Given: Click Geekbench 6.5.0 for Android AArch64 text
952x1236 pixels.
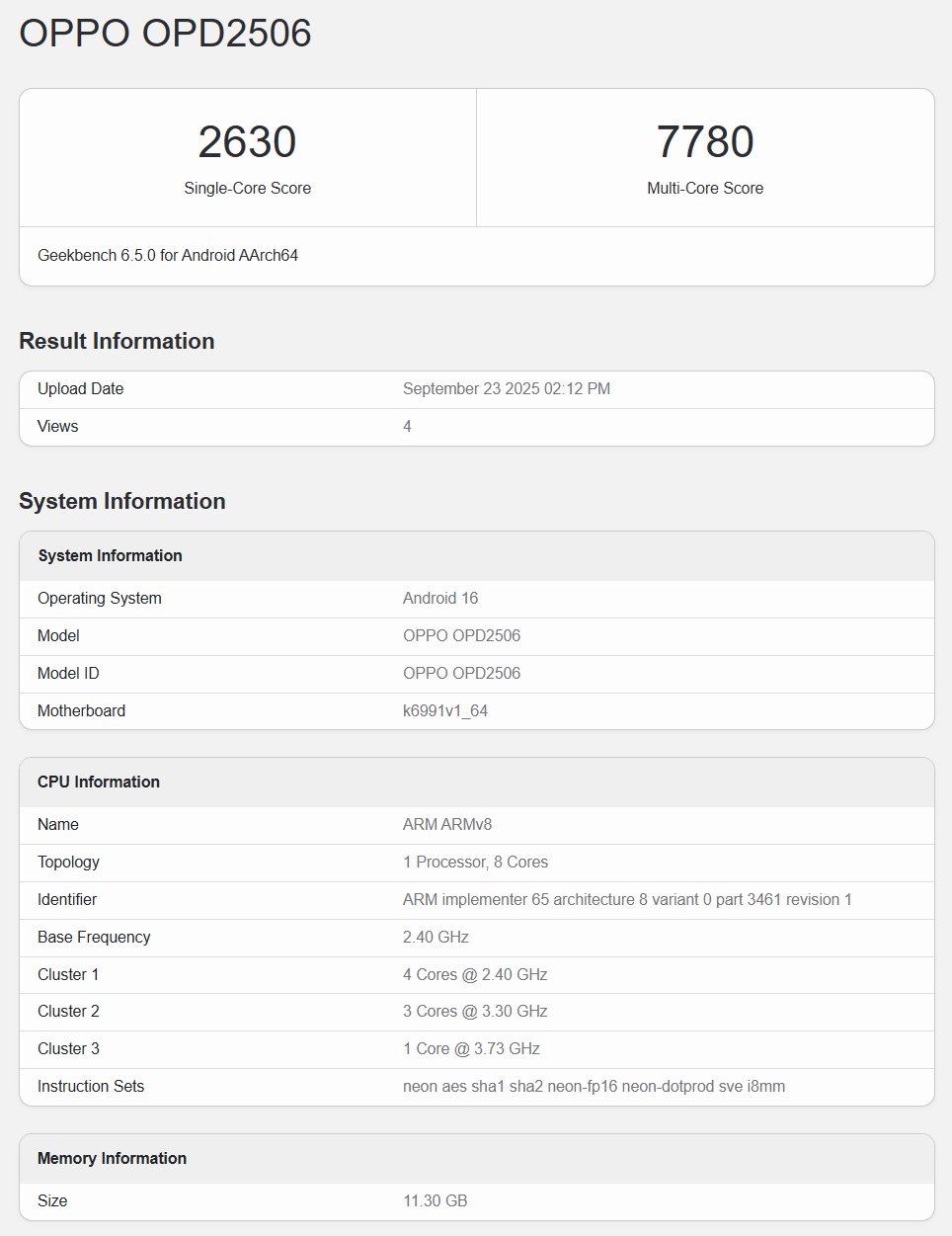Looking at the screenshot, I should click(x=168, y=255).
